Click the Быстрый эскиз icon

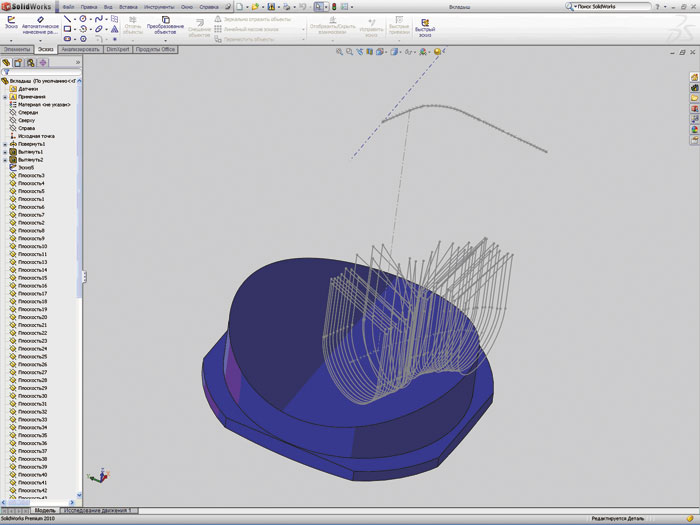pyautogui.click(x=425, y=24)
